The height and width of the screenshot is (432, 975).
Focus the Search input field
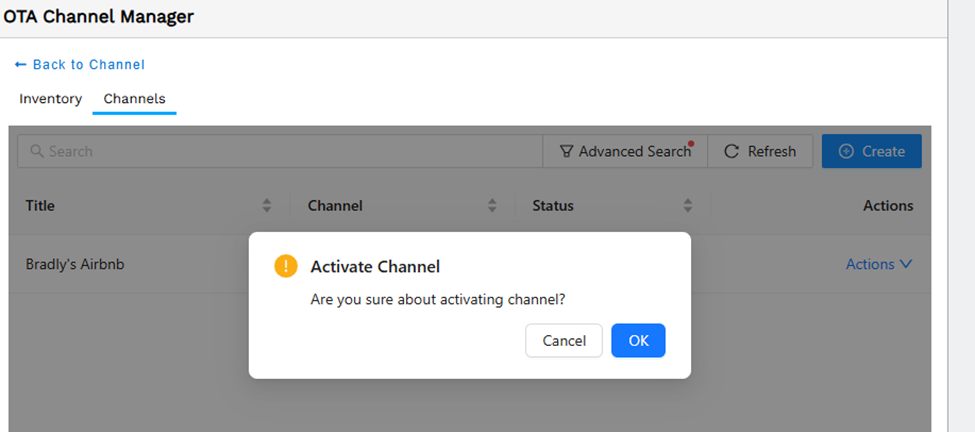280,151
